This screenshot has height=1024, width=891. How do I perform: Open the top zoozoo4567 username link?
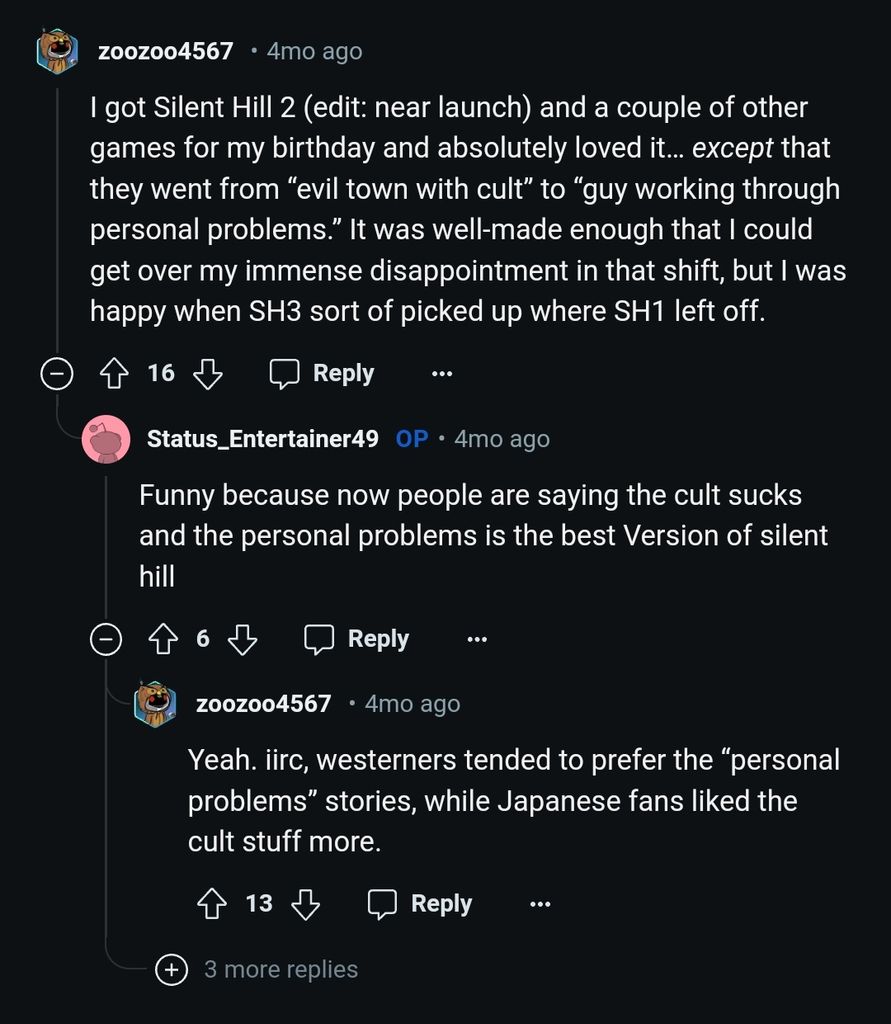[x=165, y=51]
